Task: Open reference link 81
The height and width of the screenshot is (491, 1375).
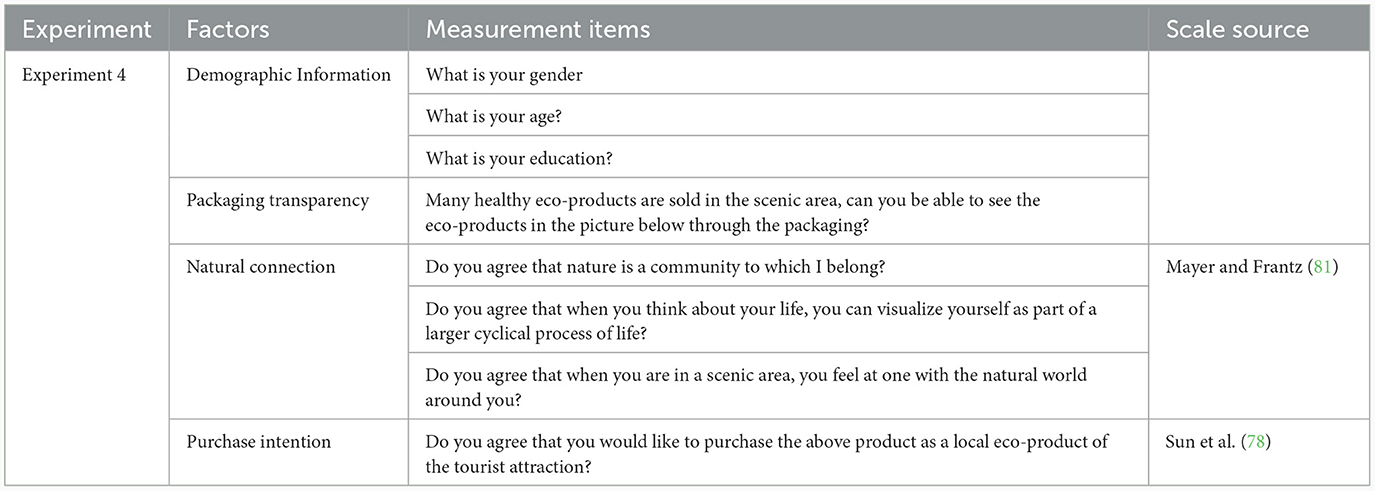Action: (1330, 267)
